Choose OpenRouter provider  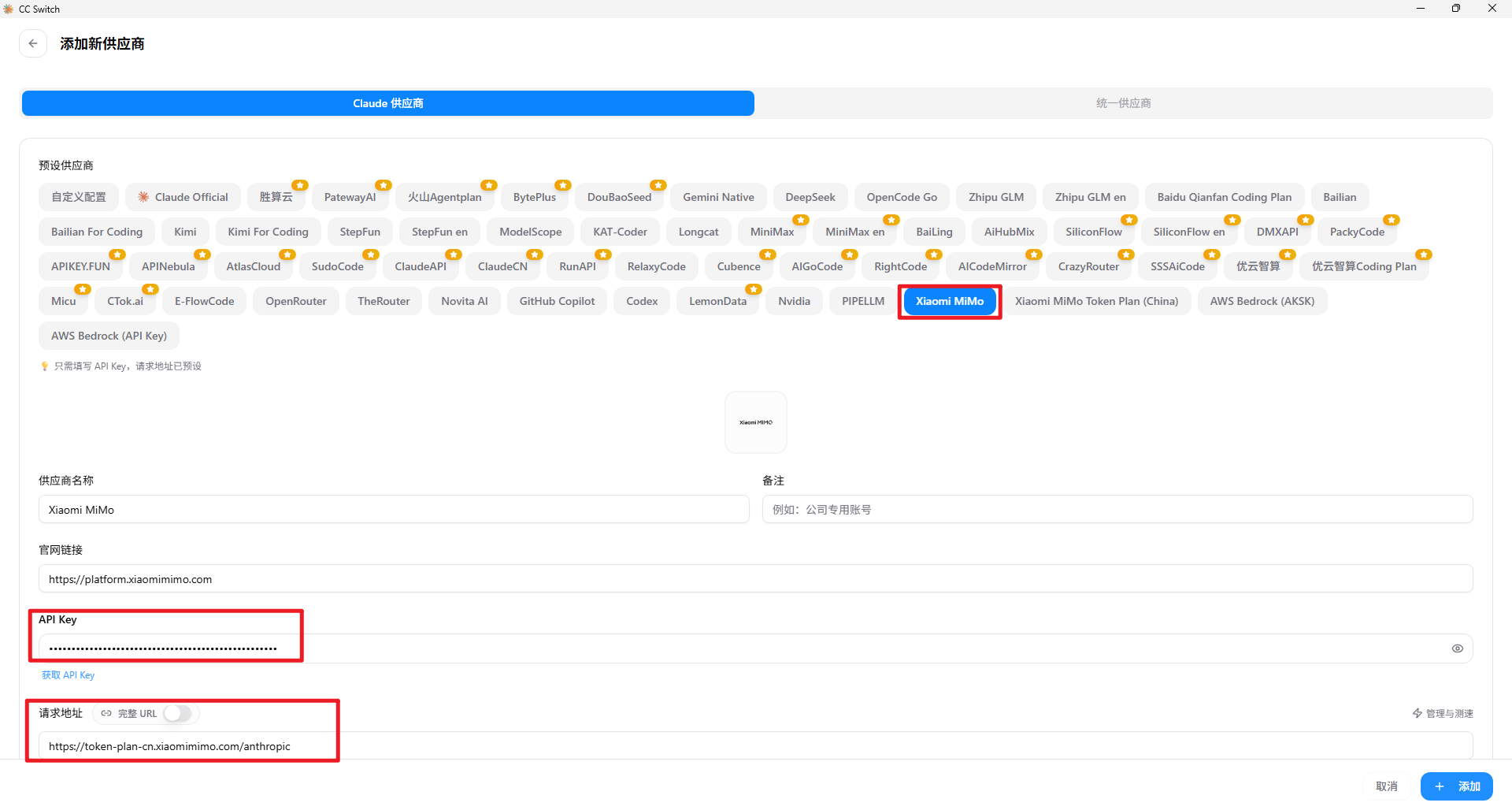tap(296, 301)
